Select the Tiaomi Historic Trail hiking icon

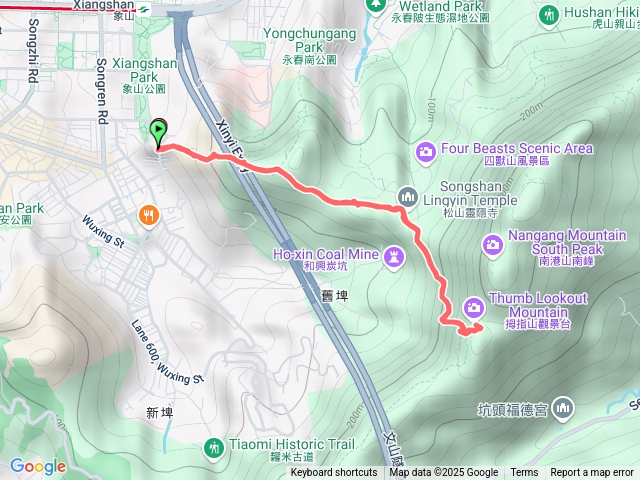point(213,448)
